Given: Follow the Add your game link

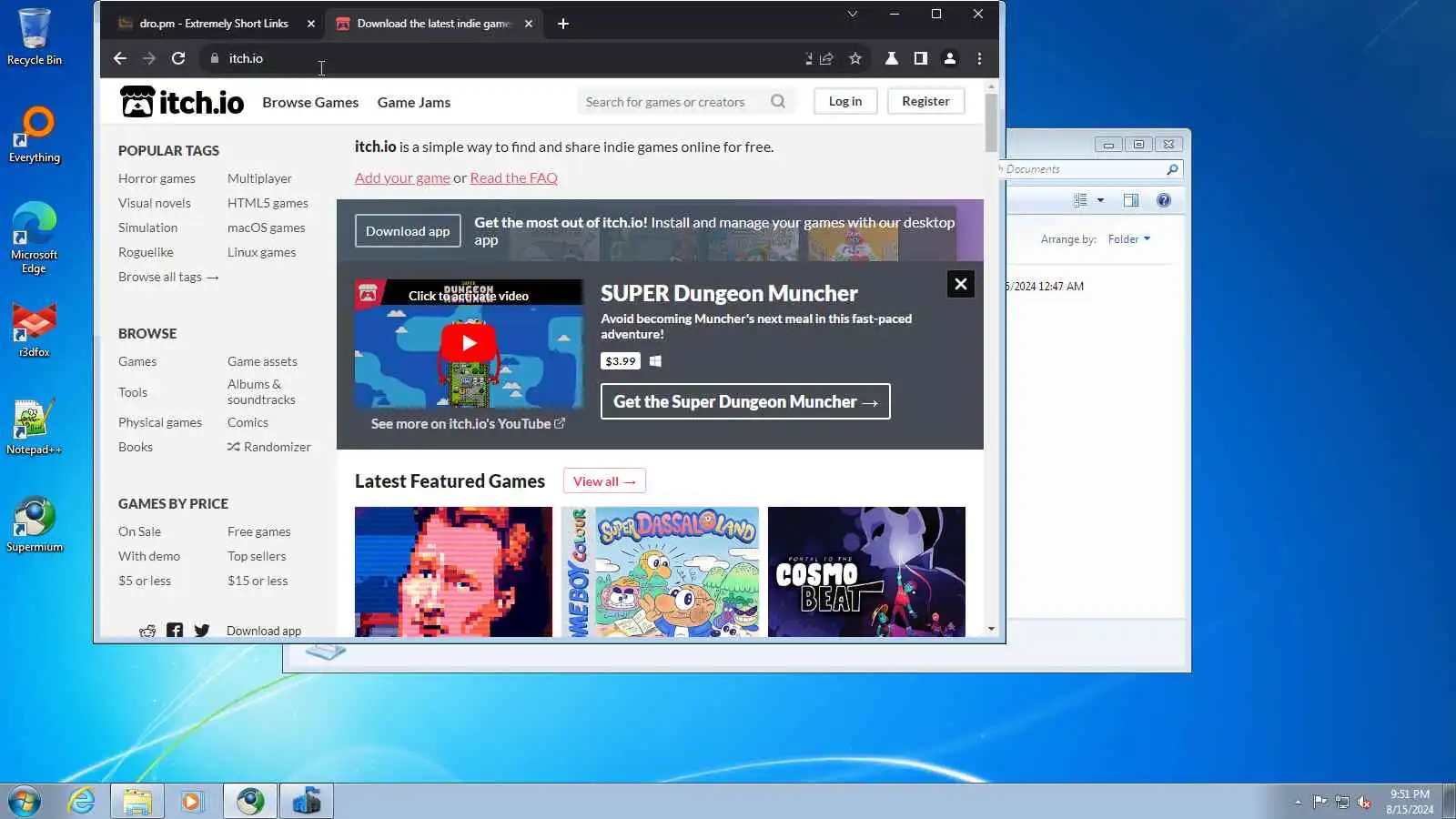Looking at the screenshot, I should tap(402, 178).
